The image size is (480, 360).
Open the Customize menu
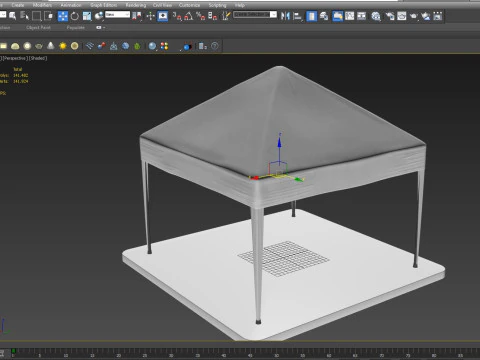tap(189, 5)
